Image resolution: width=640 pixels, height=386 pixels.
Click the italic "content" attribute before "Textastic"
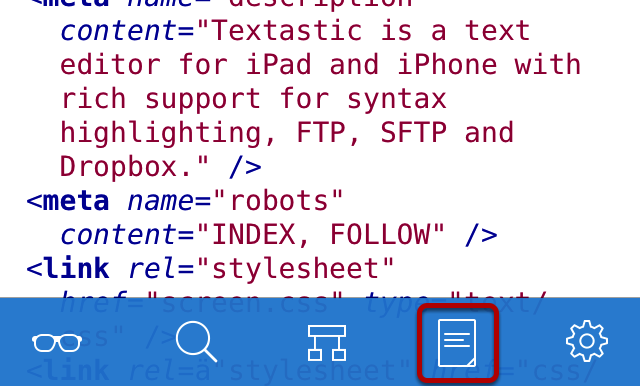point(118,31)
